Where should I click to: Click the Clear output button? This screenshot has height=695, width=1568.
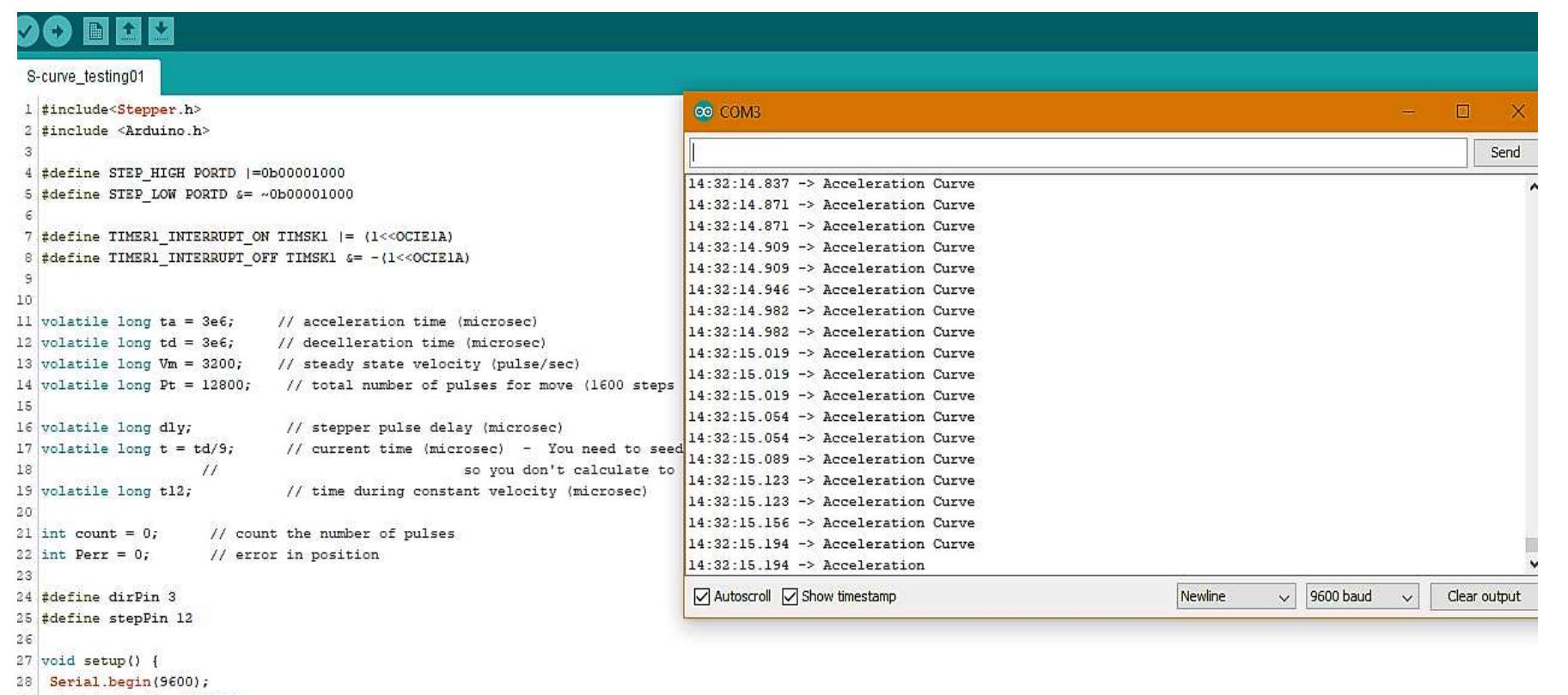pyautogui.click(x=1484, y=596)
